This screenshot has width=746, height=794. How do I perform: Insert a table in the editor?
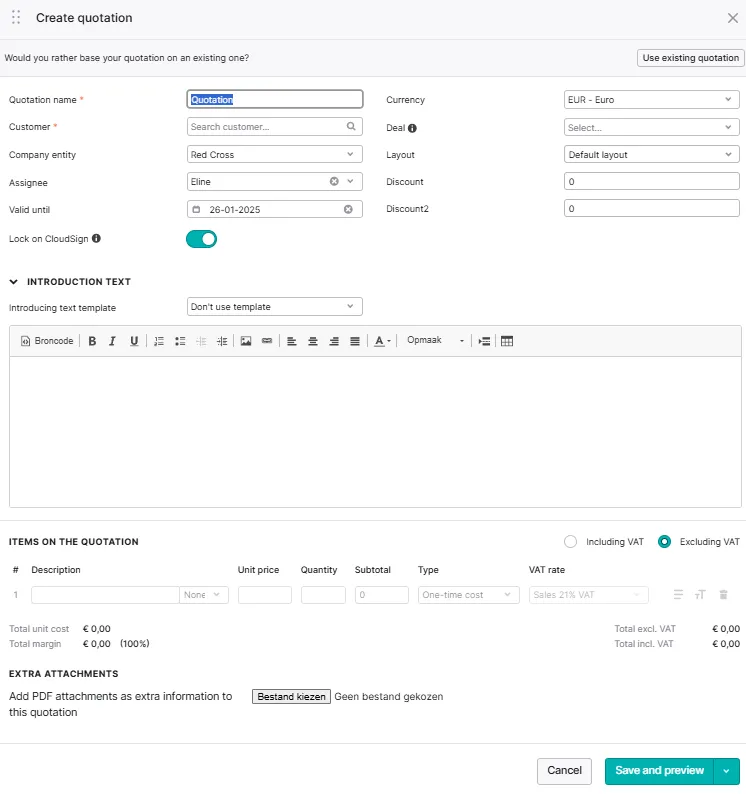(x=507, y=341)
